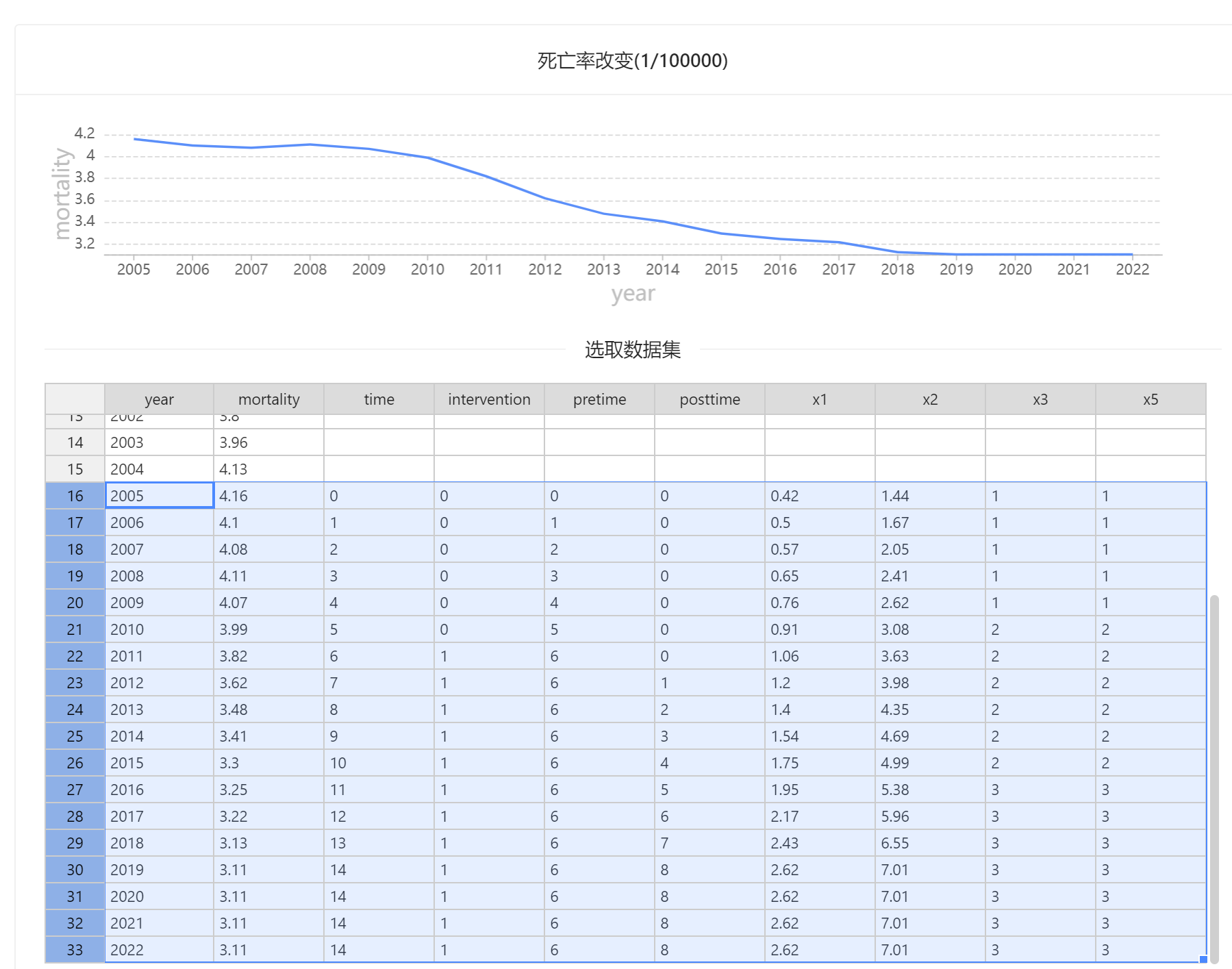Select the intervention column header

point(489,399)
